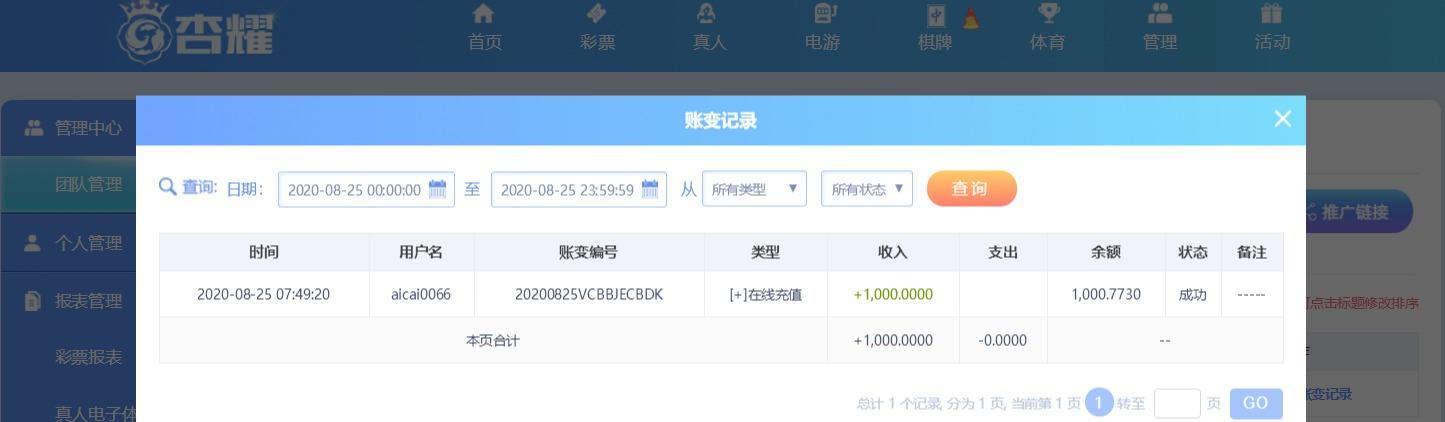This screenshot has height=422, width=1445.
Task: Click the orange 查询 search button
Action: pyautogui.click(x=972, y=189)
